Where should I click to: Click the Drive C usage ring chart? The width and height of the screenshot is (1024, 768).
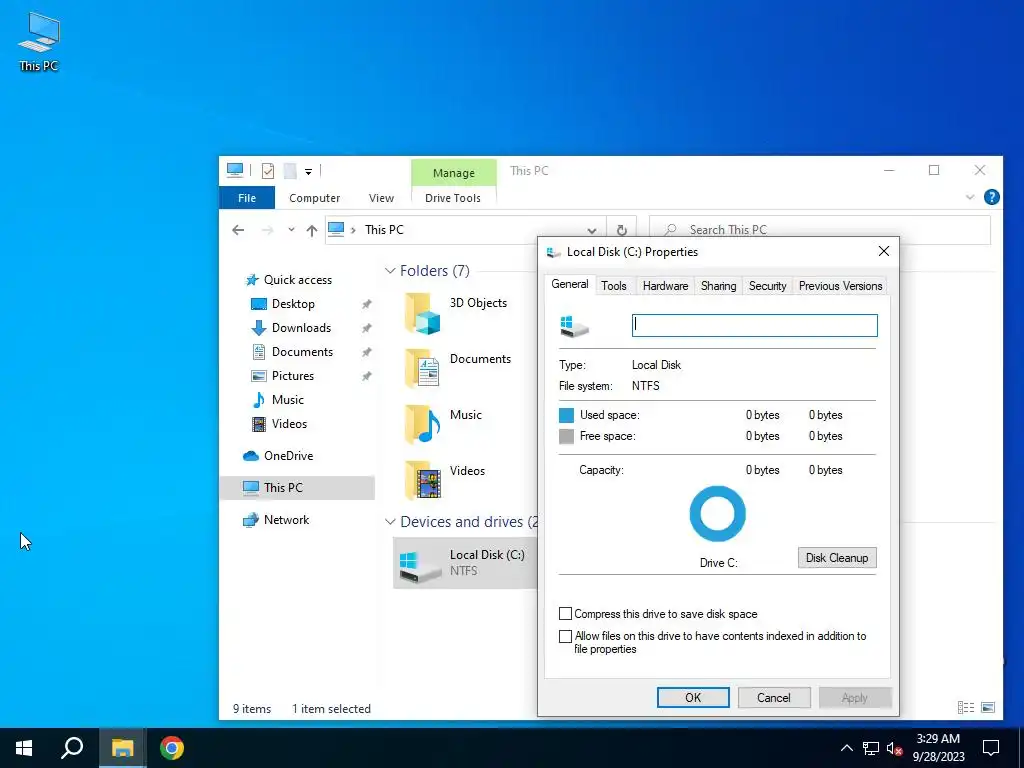pyautogui.click(x=718, y=514)
